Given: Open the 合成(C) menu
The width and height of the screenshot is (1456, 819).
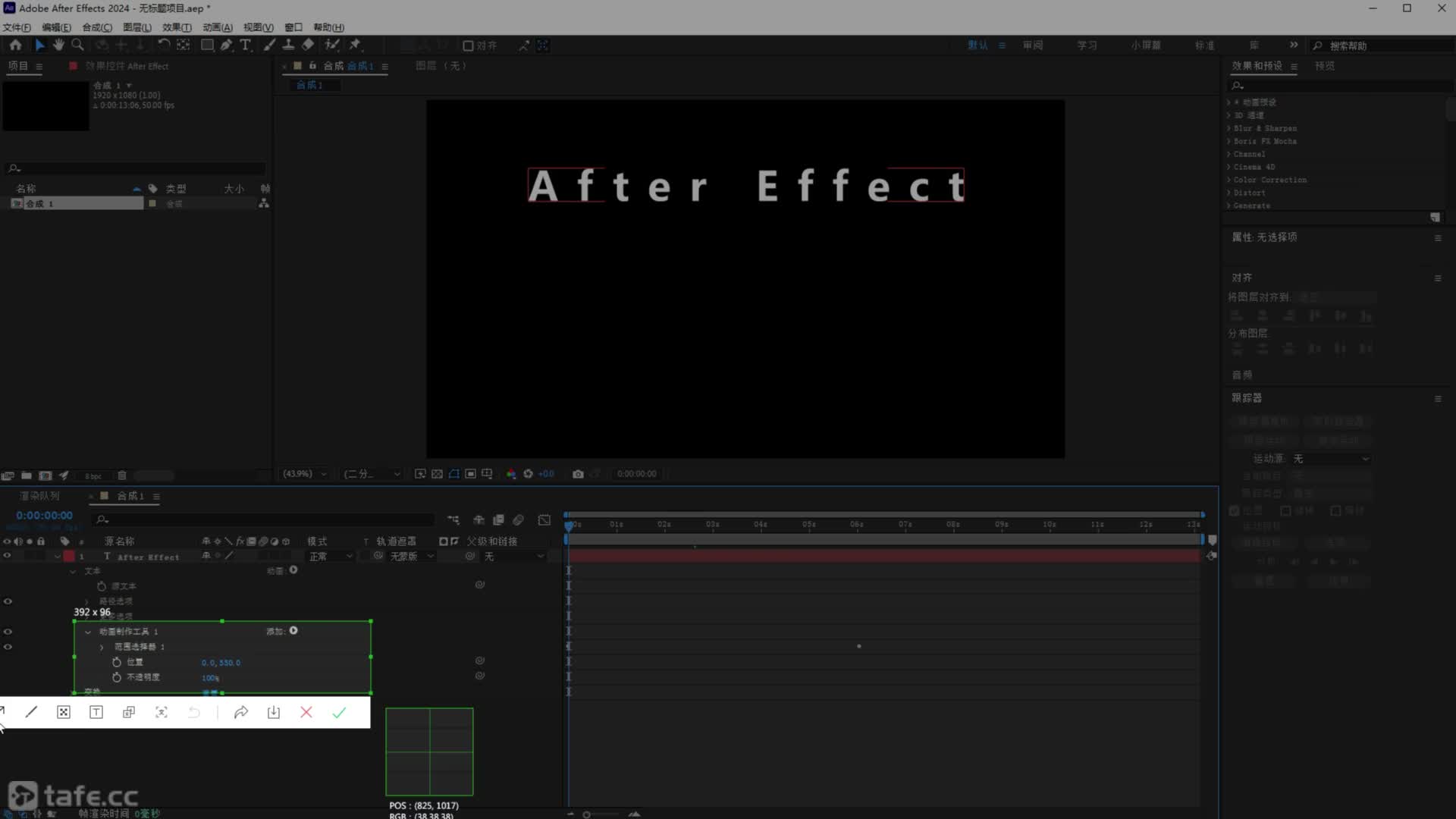Looking at the screenshot, I should pyautogui.click(x=97, y=27).
